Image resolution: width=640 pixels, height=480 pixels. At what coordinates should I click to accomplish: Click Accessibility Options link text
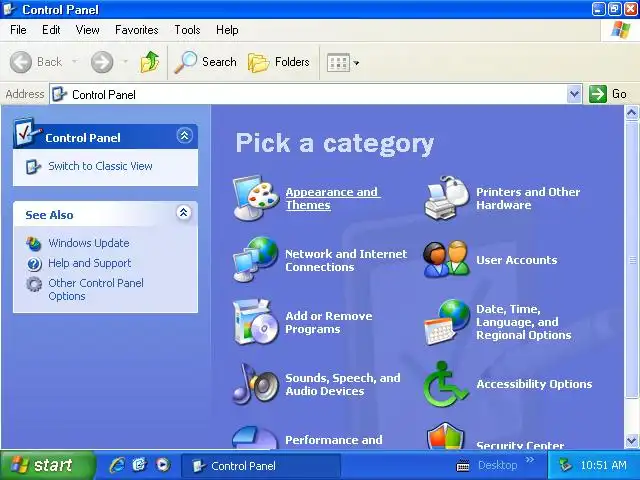click(x=534, y=384)
